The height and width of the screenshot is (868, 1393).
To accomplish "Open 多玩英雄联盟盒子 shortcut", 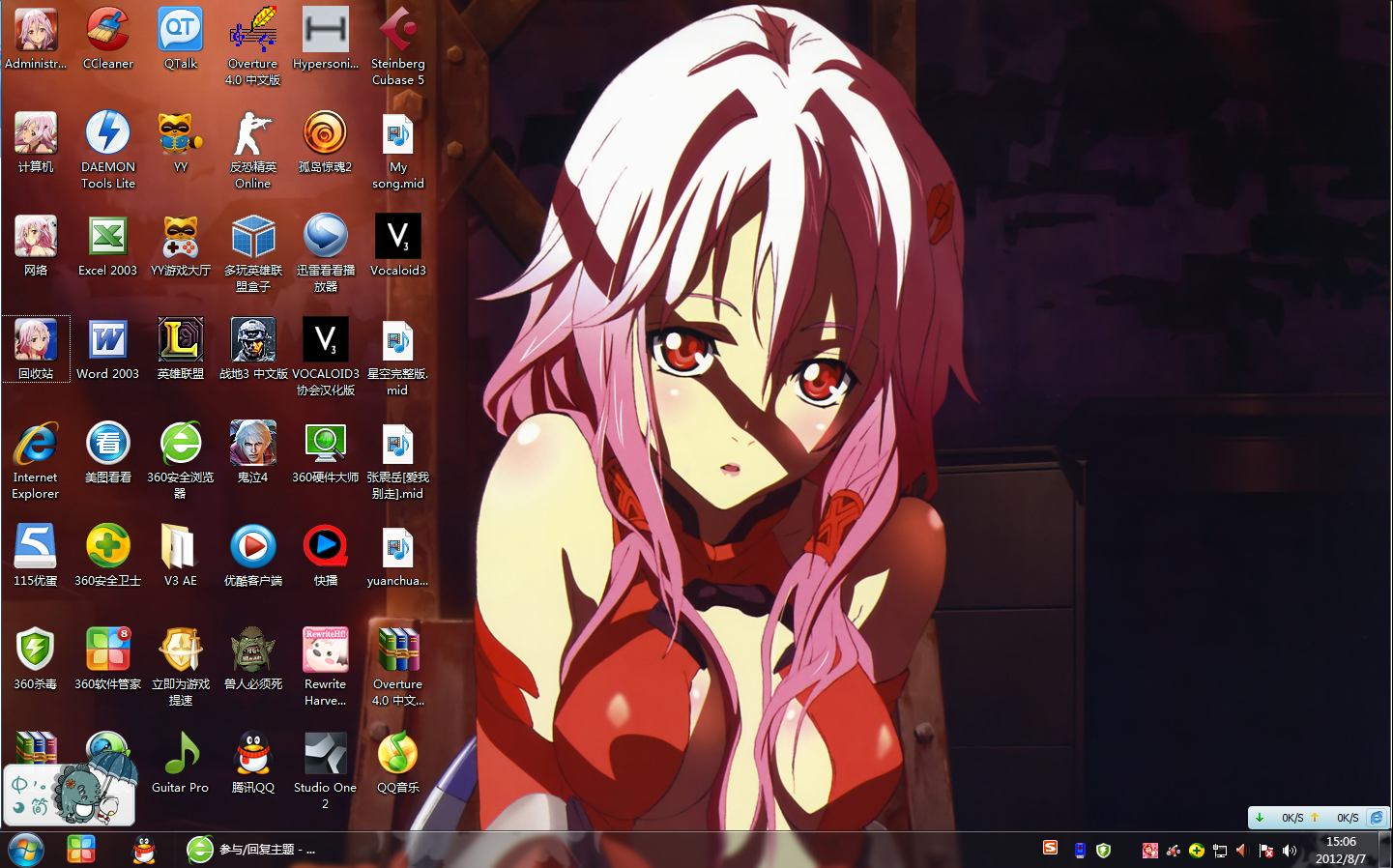I will point(253,253).
